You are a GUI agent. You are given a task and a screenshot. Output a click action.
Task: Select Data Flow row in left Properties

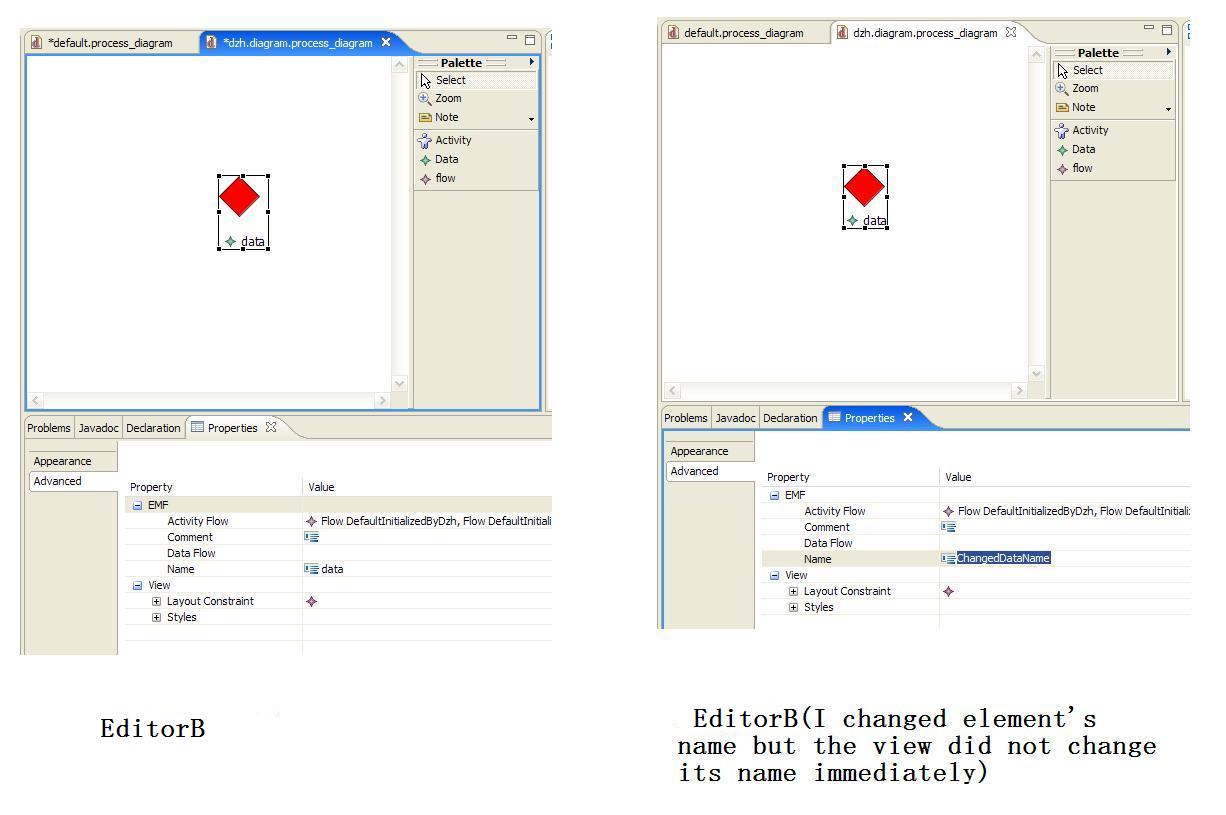click(x=338, y=553)
